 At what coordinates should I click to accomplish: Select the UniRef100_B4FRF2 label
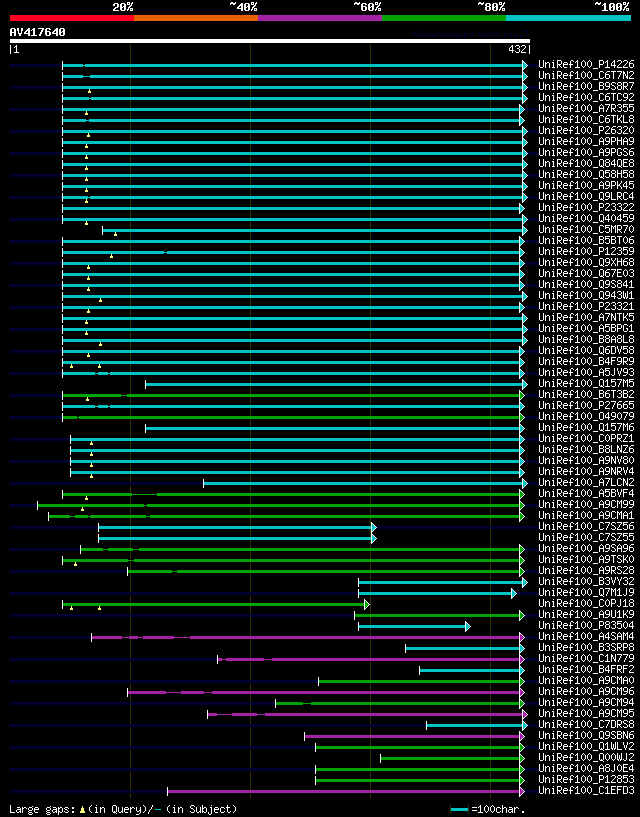(586, 670)
